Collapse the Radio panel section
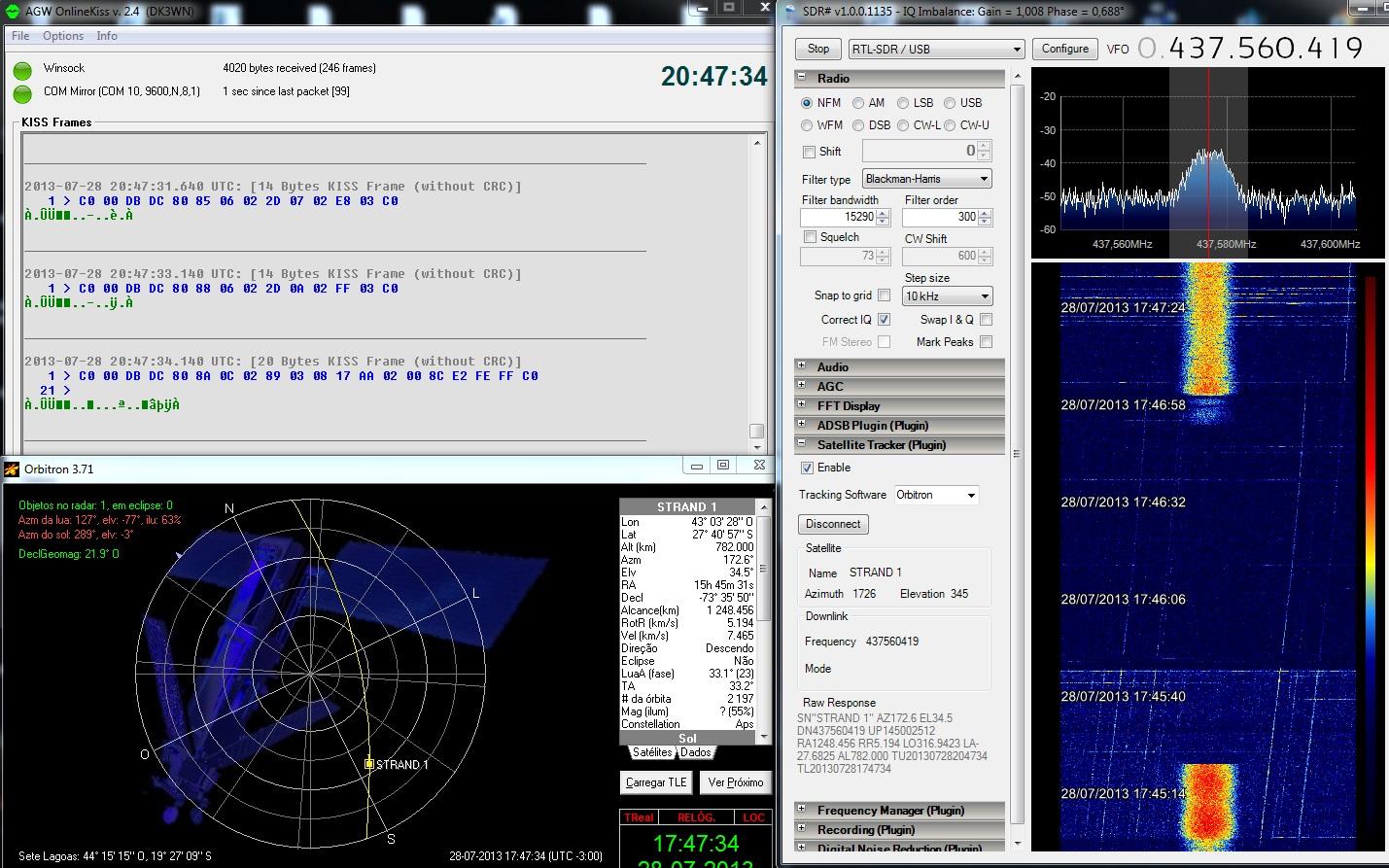The image size is (1389, 868). (x=802, y=78)
